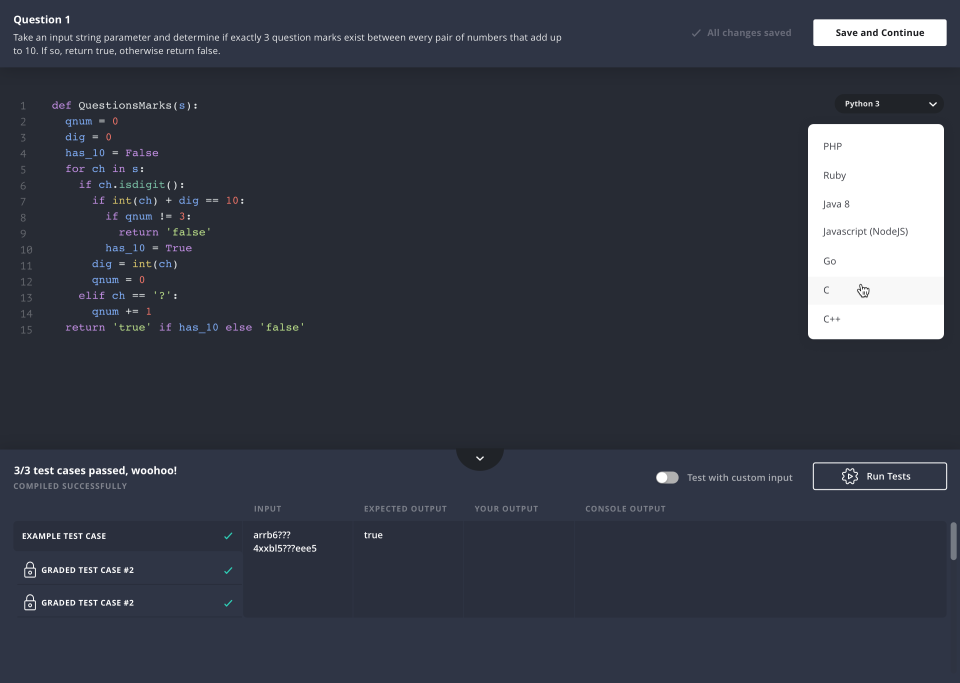Click the green checkmark on Example Test Case
The image size is (960, 683).
(x=228, y=536)
